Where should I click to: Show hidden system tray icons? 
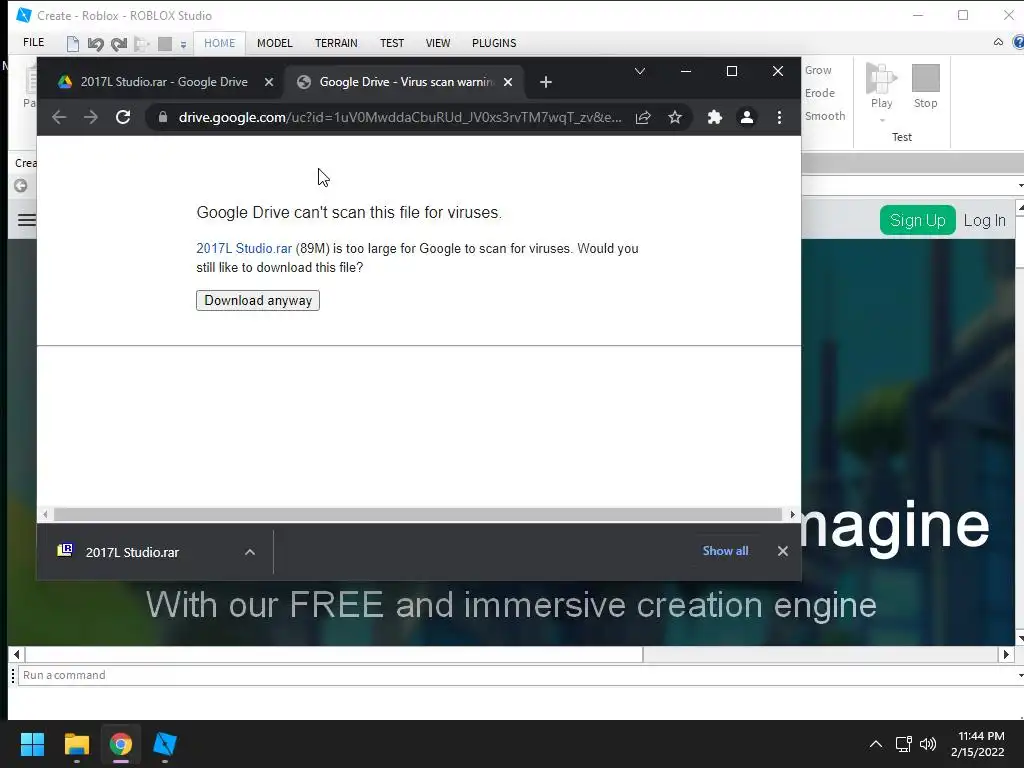[876, 744]
